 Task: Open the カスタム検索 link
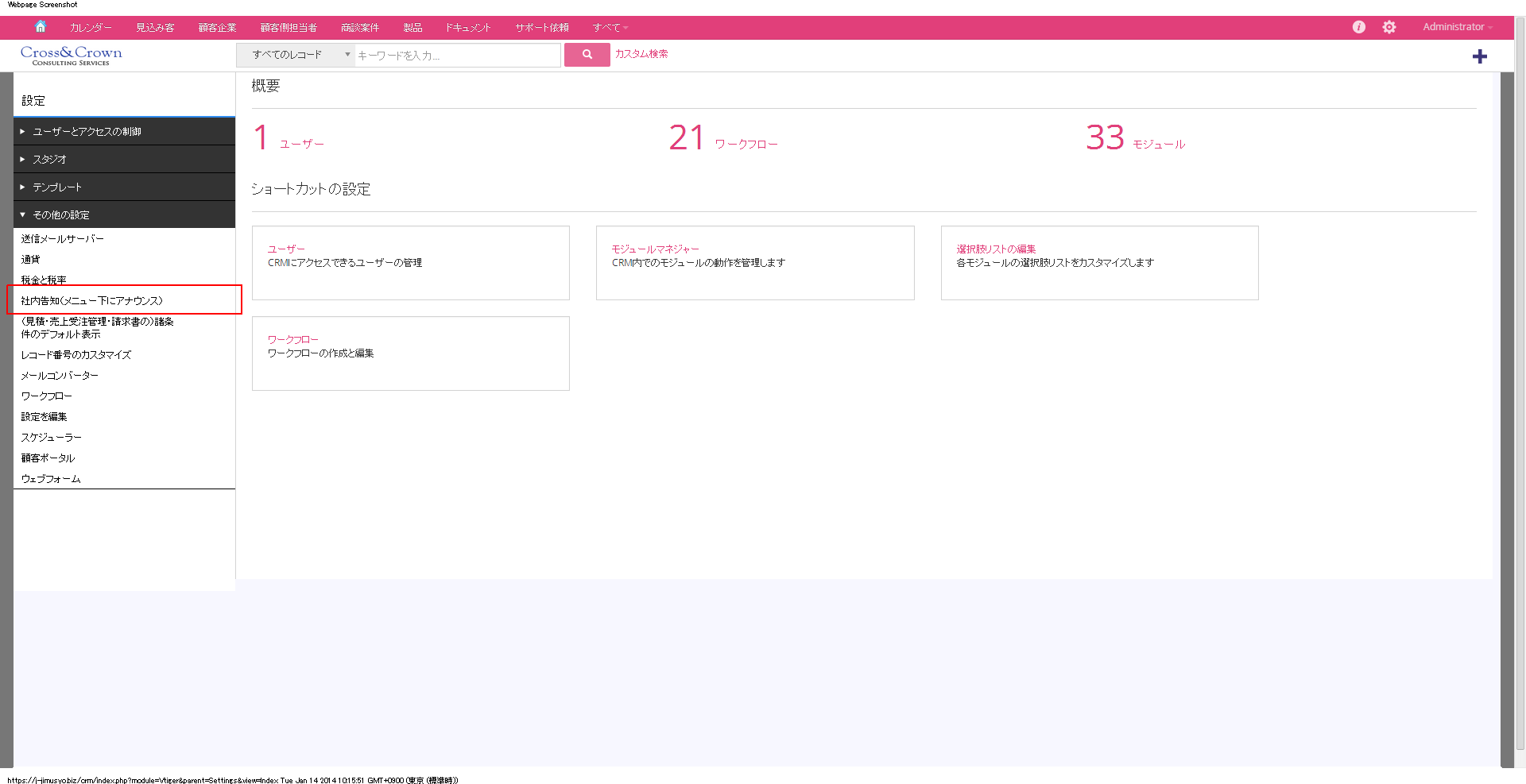click(x=641, y=55)
